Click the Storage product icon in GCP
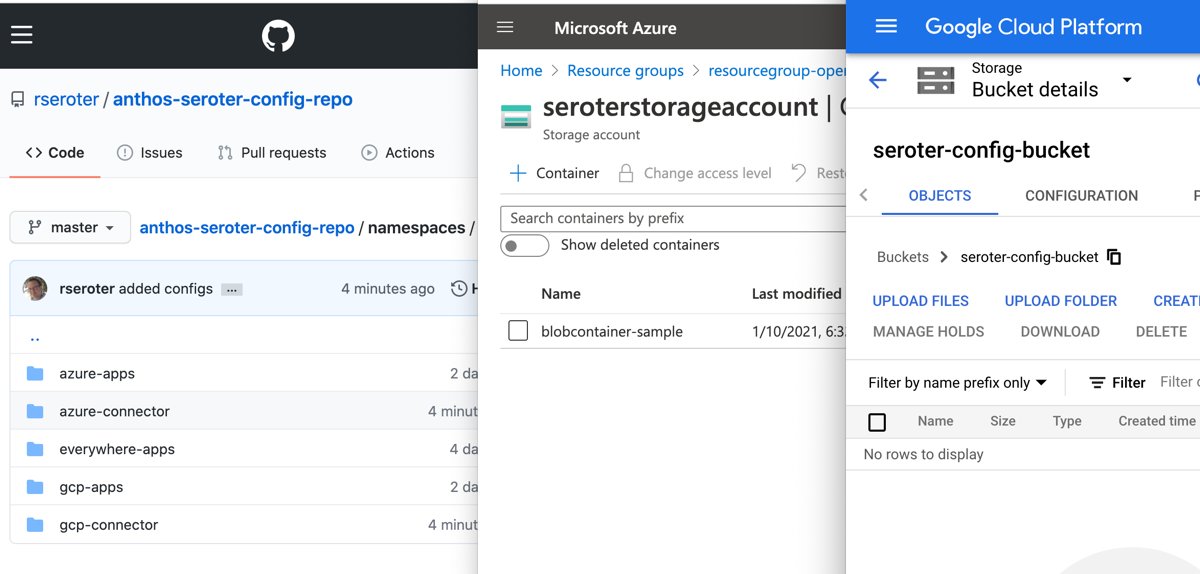1200x574 pixels. [x=936, y=81]
